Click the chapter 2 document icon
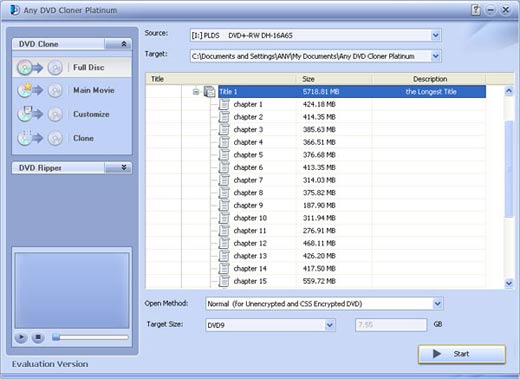This screenshot has height=379, width=520. click(224, 117)
